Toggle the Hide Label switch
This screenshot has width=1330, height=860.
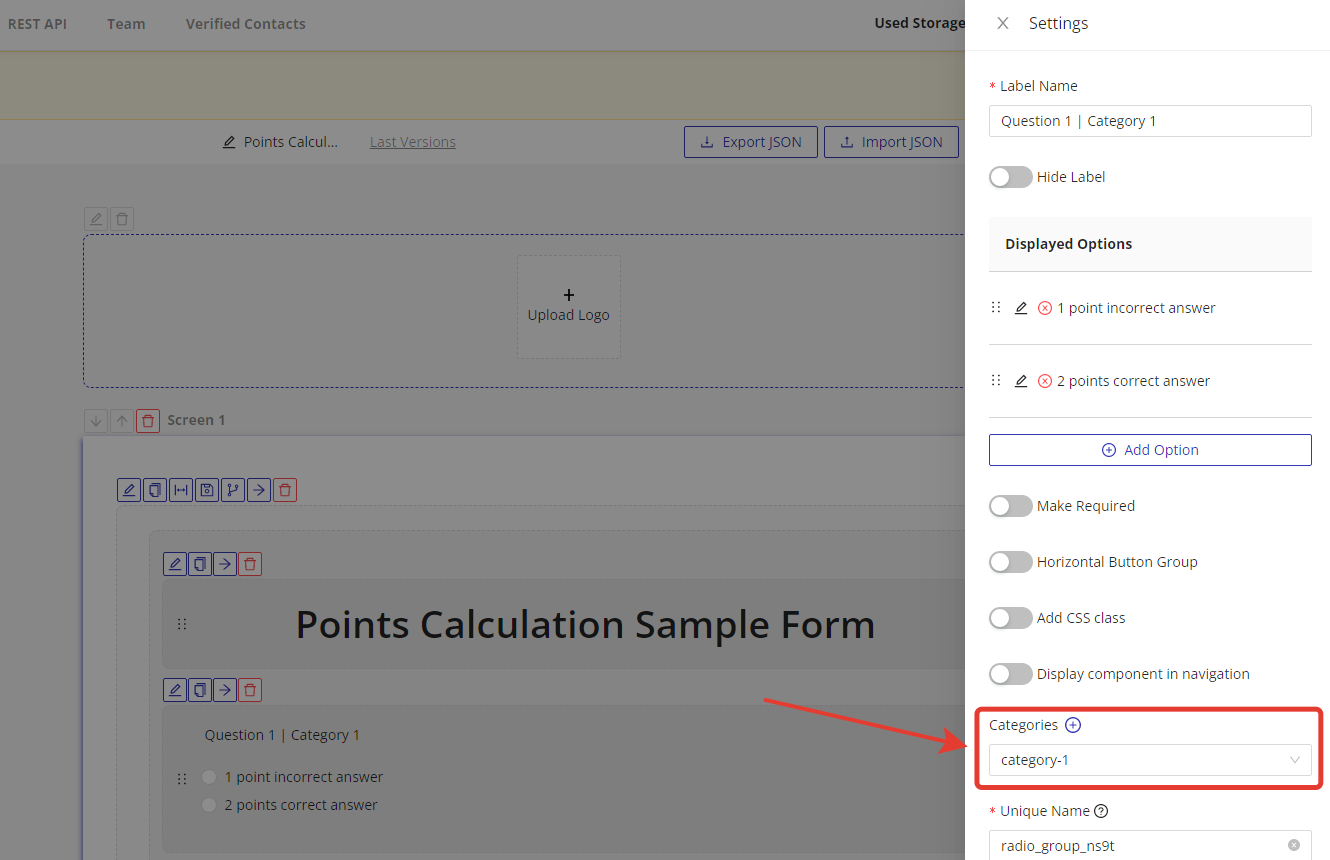point(1010,177)
